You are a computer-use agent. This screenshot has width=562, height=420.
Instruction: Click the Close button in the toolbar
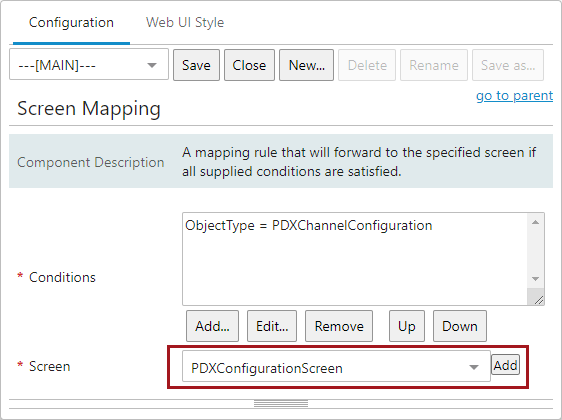[249, 65]
